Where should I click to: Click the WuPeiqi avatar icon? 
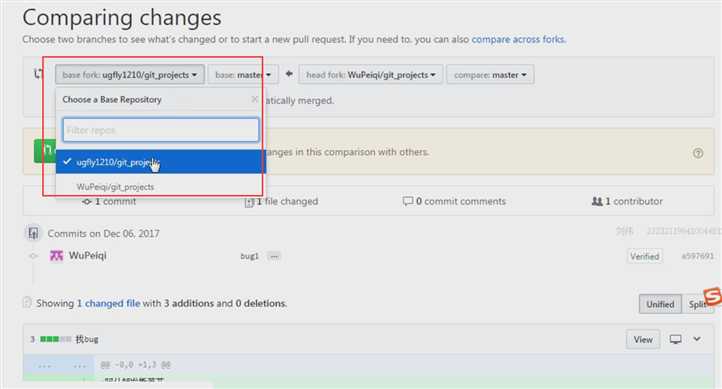pos(56,255)
